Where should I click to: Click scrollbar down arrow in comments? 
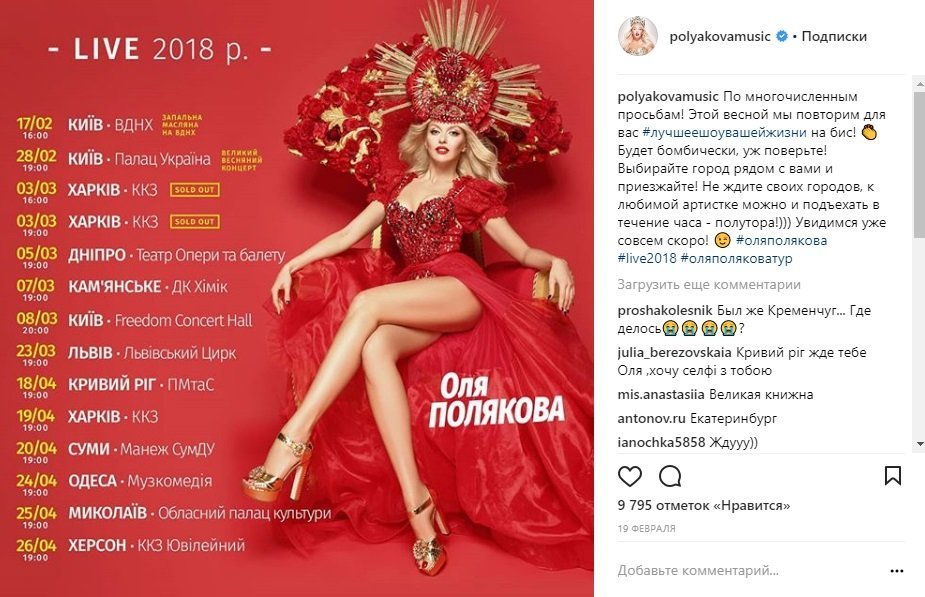tap(920, 444)
